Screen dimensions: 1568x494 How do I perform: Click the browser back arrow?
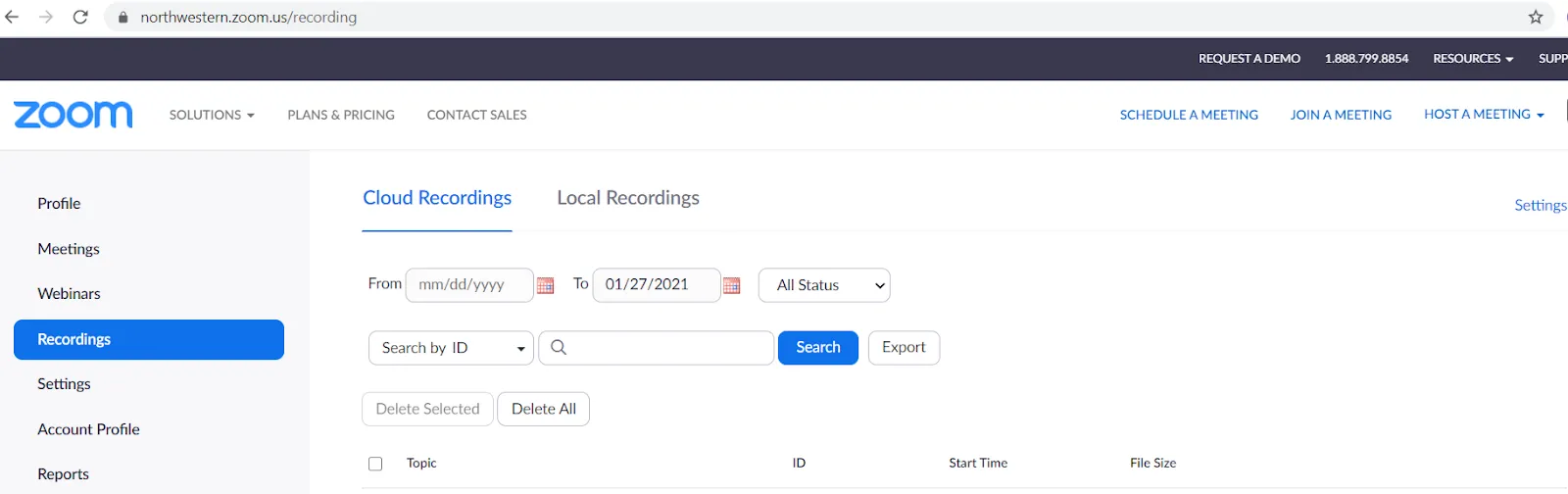(x=12, y=17)
